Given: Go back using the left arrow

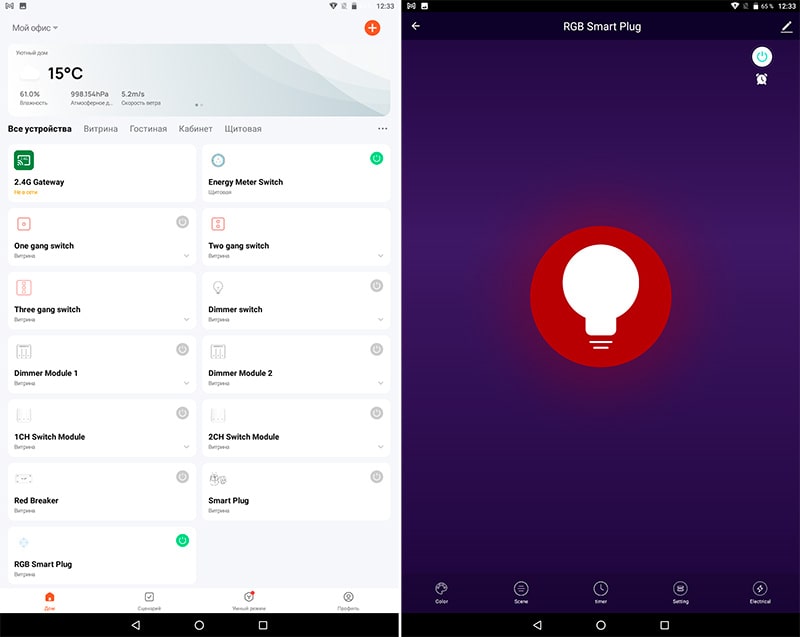Looking at the screenshot, I should pos(416,26).
